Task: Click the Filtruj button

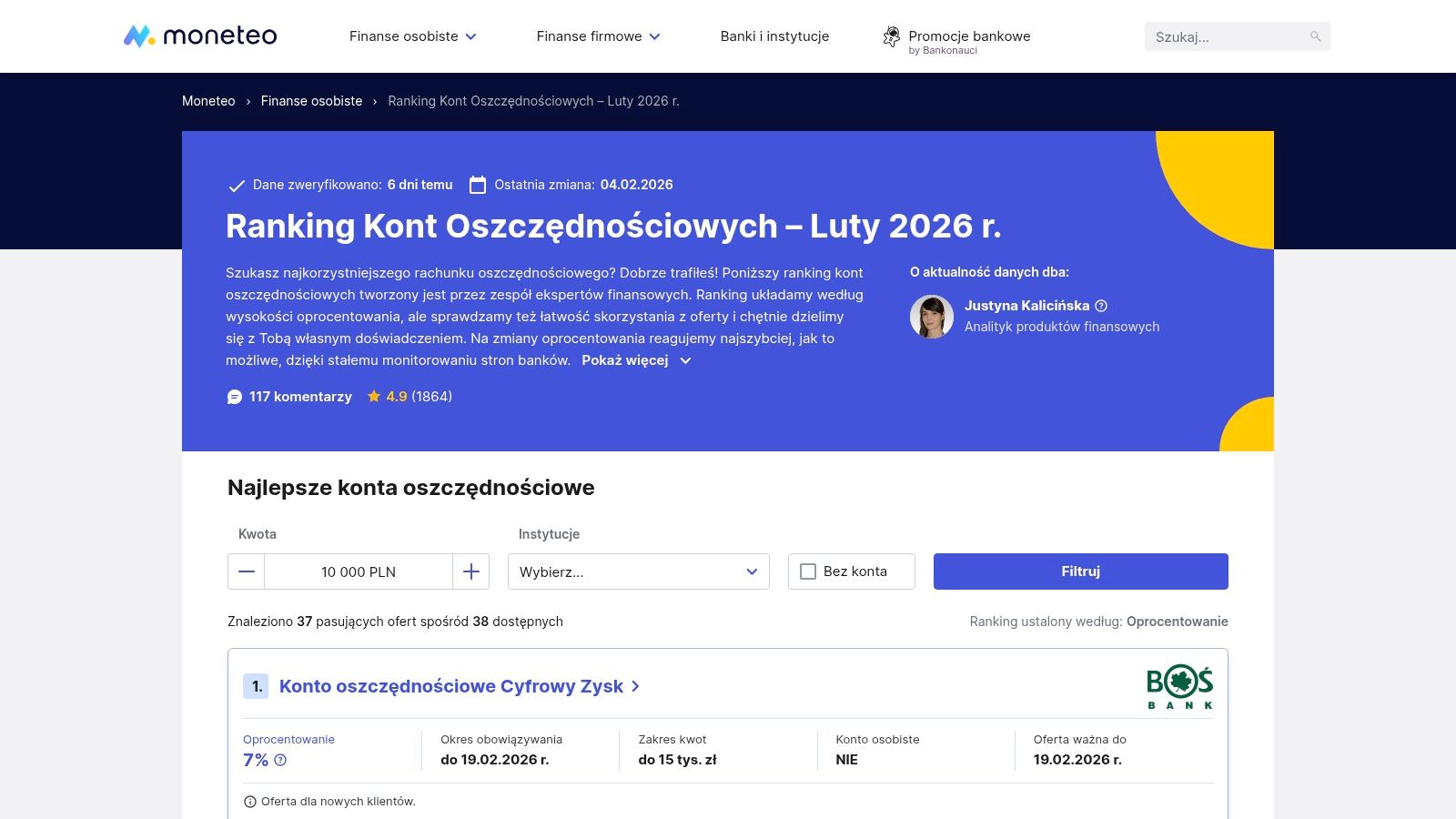Action: [1081, 571]
